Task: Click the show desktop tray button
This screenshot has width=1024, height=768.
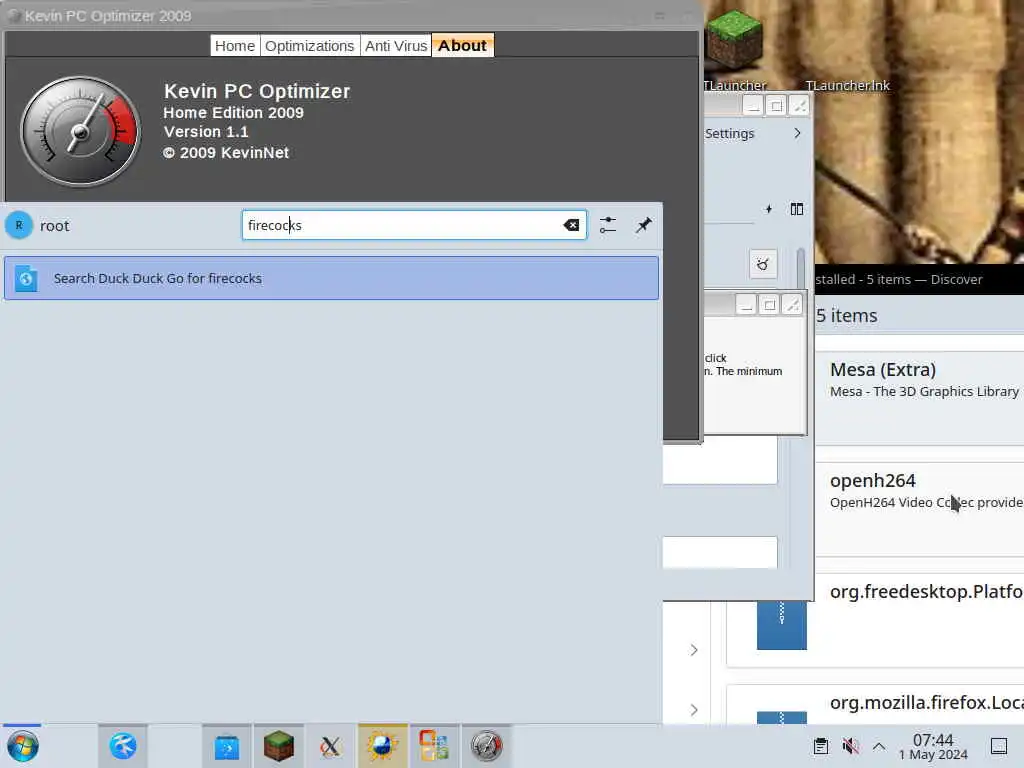Action: [999, 746]
